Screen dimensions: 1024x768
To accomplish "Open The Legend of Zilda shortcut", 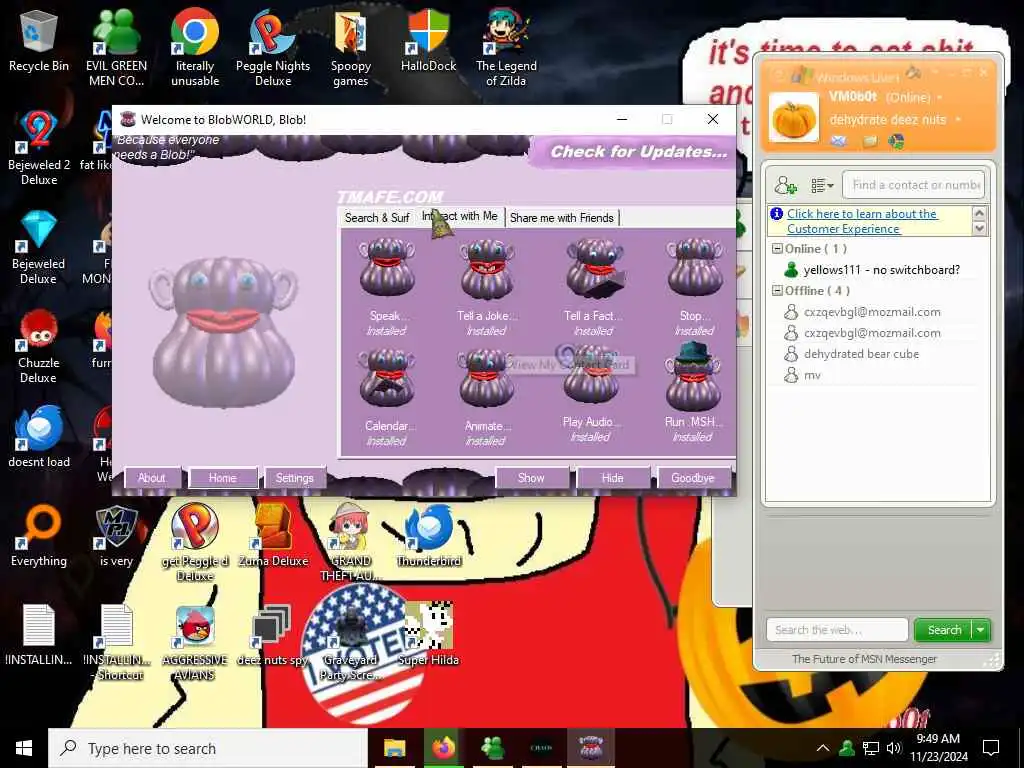I will (506, 48).
